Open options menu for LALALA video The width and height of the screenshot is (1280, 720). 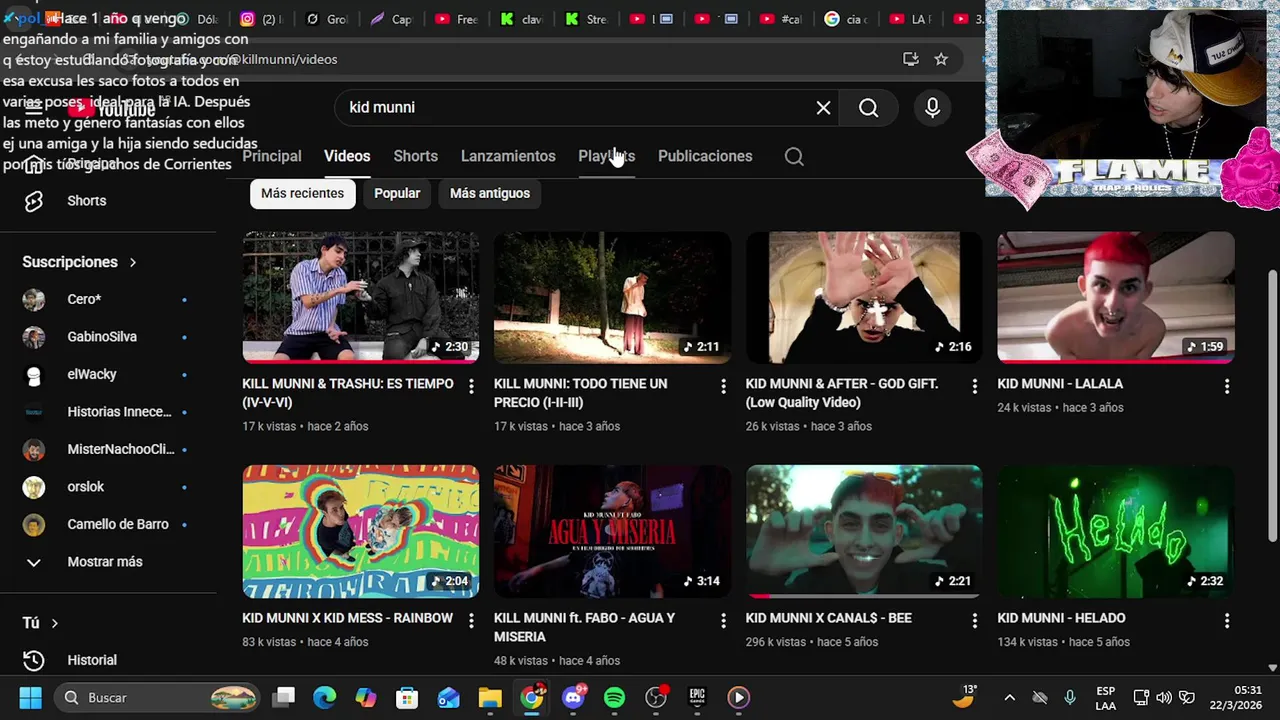coord(1227,386)
